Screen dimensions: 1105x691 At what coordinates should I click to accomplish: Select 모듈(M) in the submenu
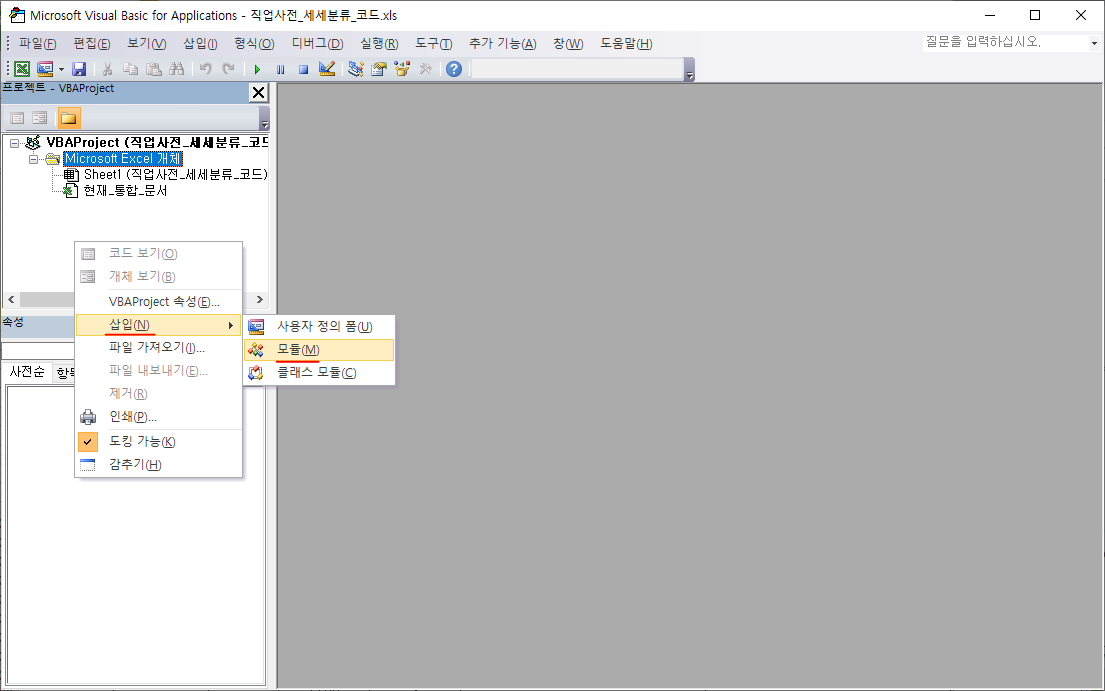click(319, 350)
